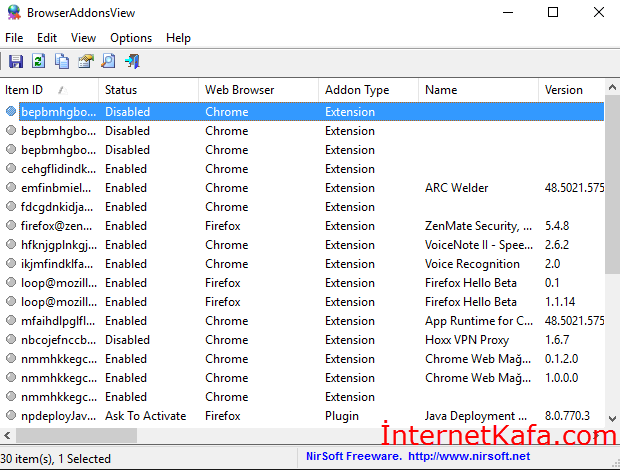Click the highlighted bepbmhgbo selected row ID

[59, 112]
